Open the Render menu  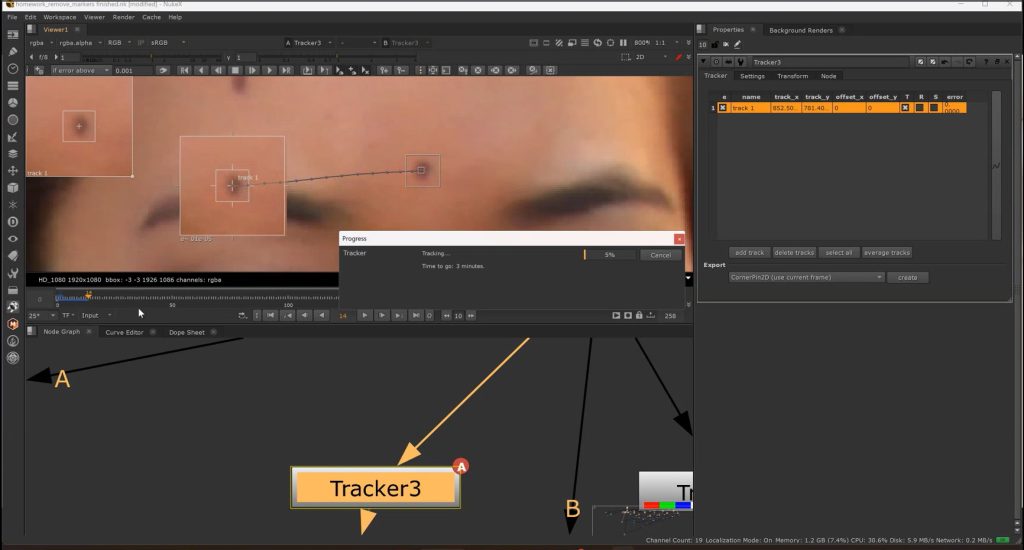pos(123,17)
